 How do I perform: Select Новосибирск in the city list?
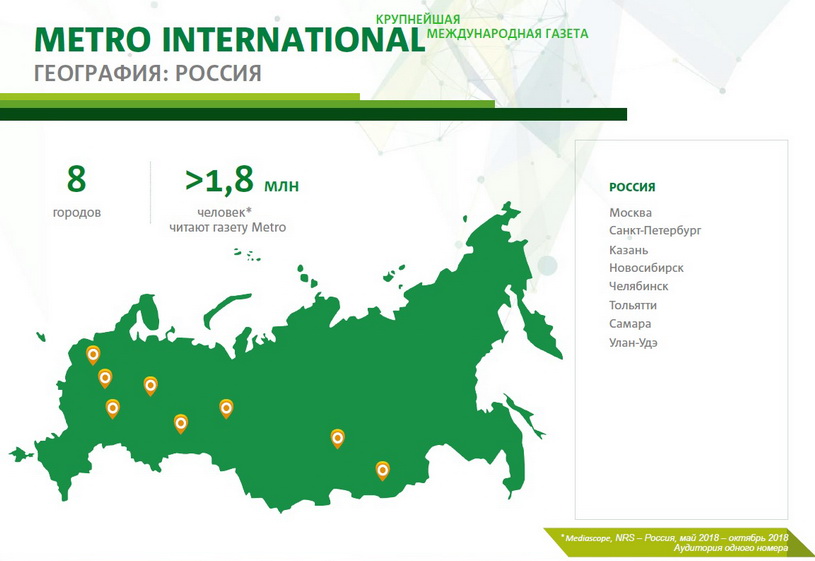(x=646, y=268)
